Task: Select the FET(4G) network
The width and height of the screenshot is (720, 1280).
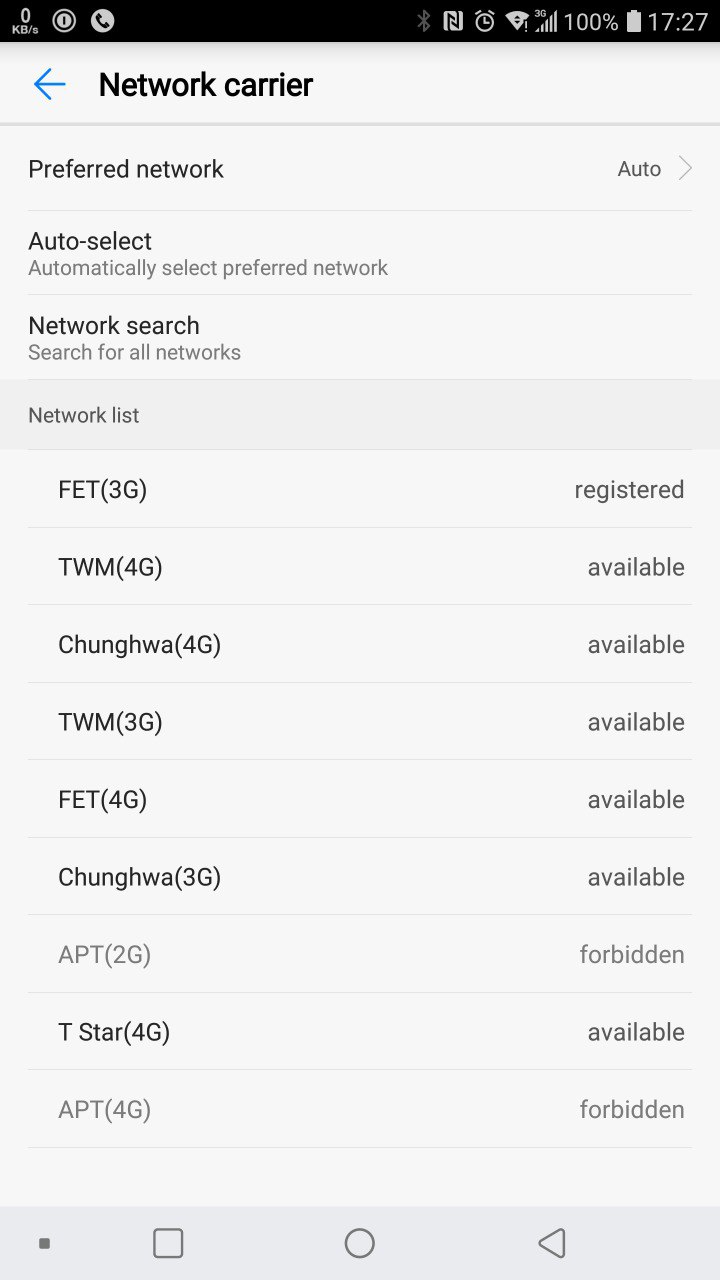Action: 360,800
